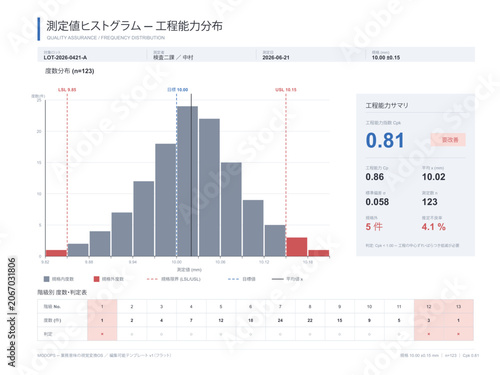500x375 pixels.
Task: Click the x-axis tick label 10.06
Action: click(220, 262)
